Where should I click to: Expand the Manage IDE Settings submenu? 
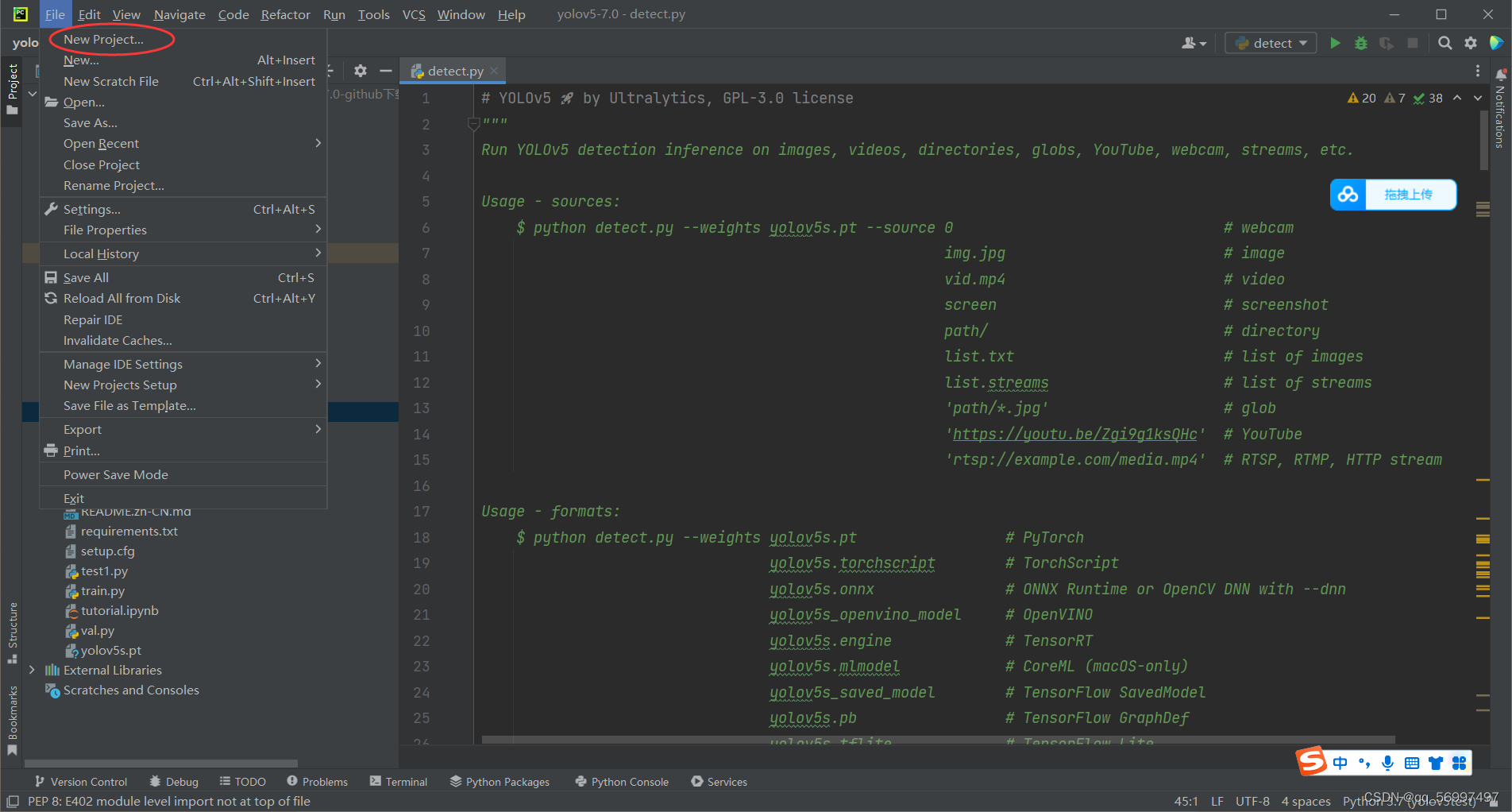(x=183, y=364)
